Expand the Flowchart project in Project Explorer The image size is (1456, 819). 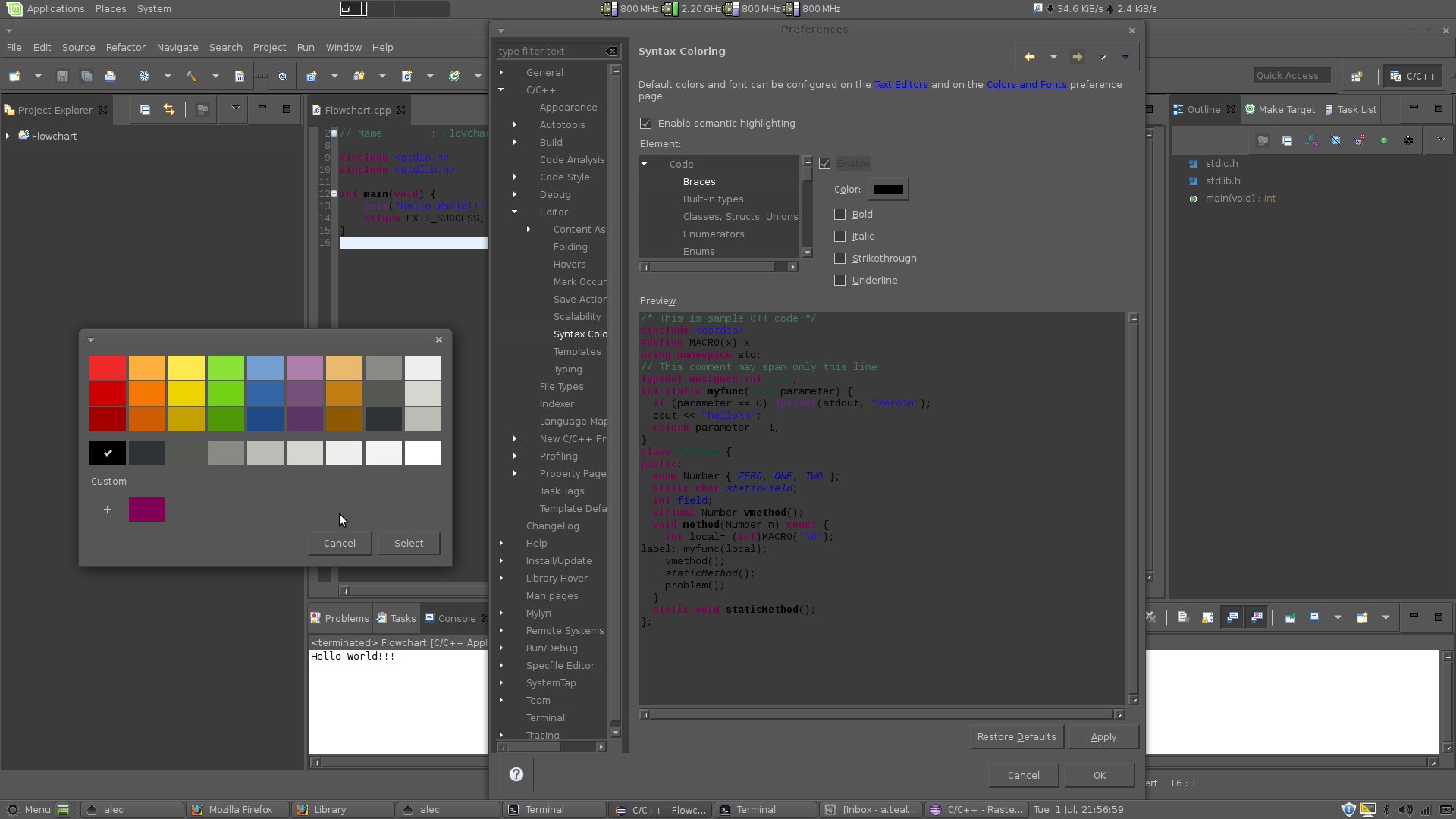[x=8, y=136]
